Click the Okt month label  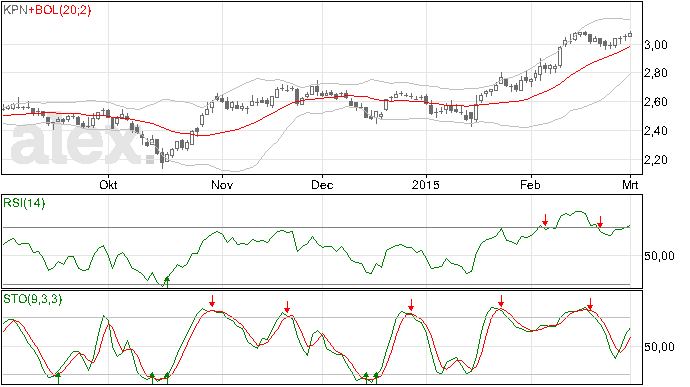(x=108, y=184)
